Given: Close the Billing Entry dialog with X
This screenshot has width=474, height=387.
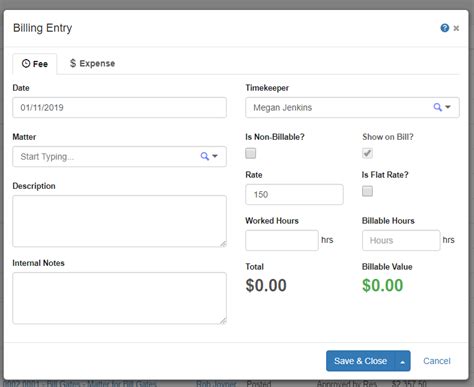Looking at the screenshot, I should (456, 28).
